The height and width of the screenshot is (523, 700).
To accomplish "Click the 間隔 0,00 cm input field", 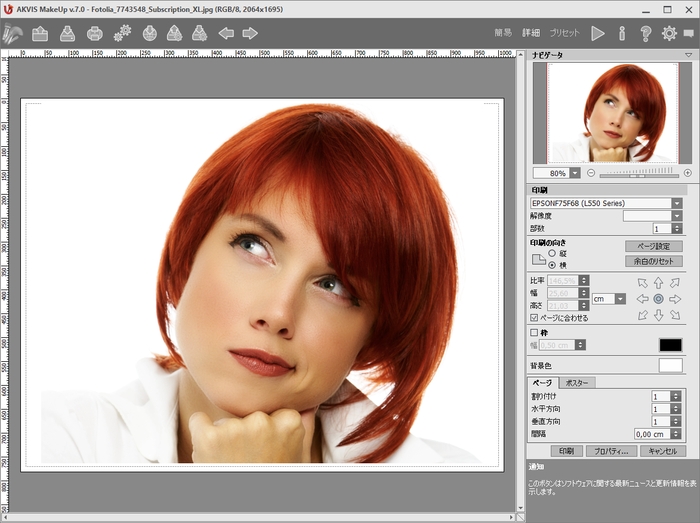I will (x=652, y=434).
